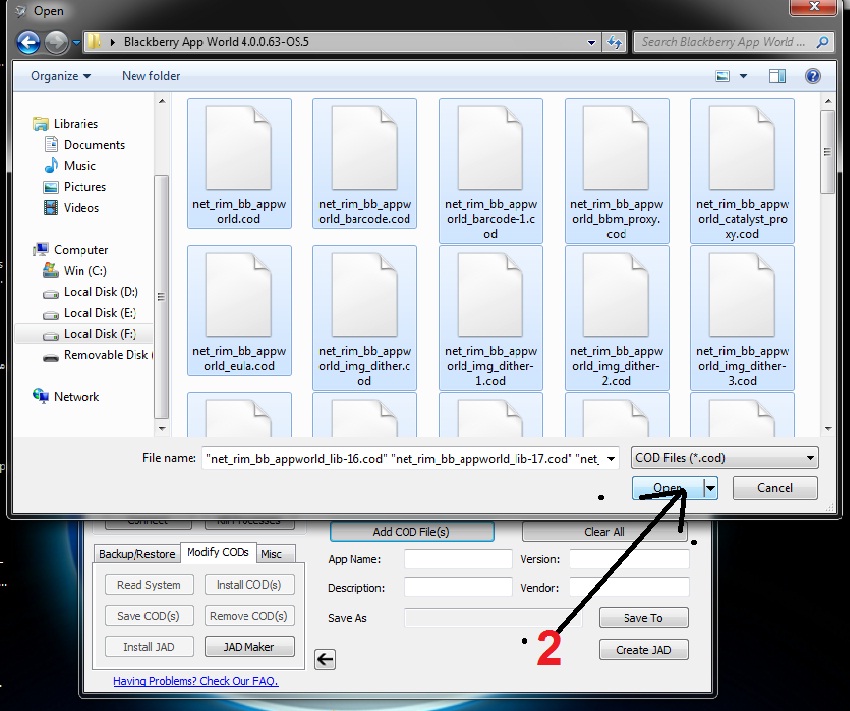The image size is (850, 711).
Task: Select file net_rim_bb_appworld_bbm_proxy.cod
Action: (x=617, y=171)
